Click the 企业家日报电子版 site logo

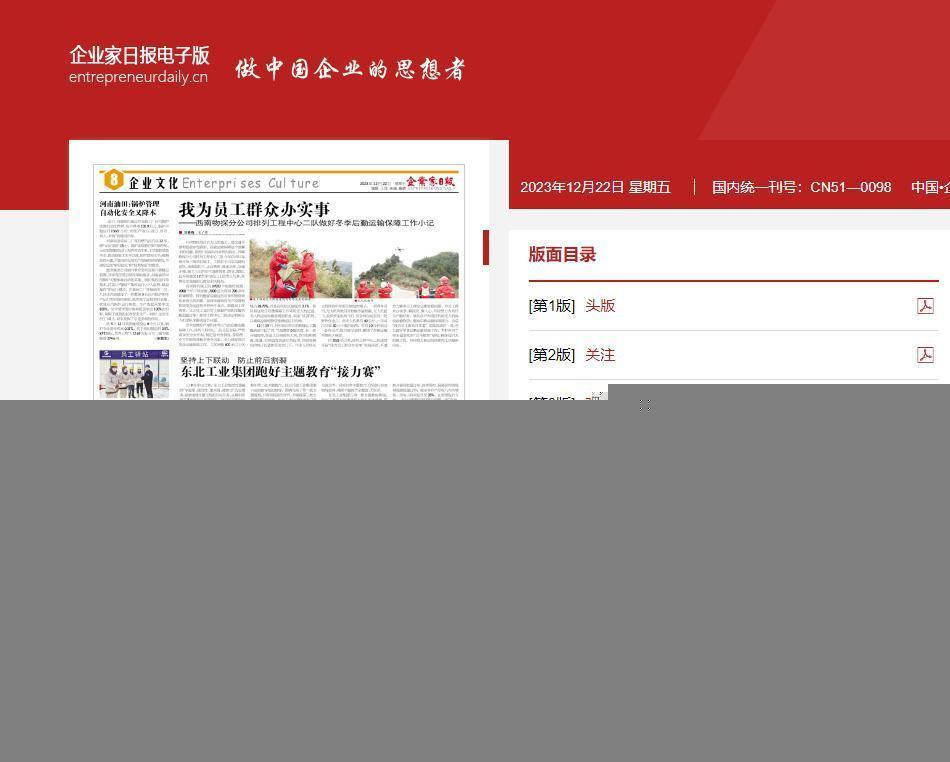[x=139, y=55]
